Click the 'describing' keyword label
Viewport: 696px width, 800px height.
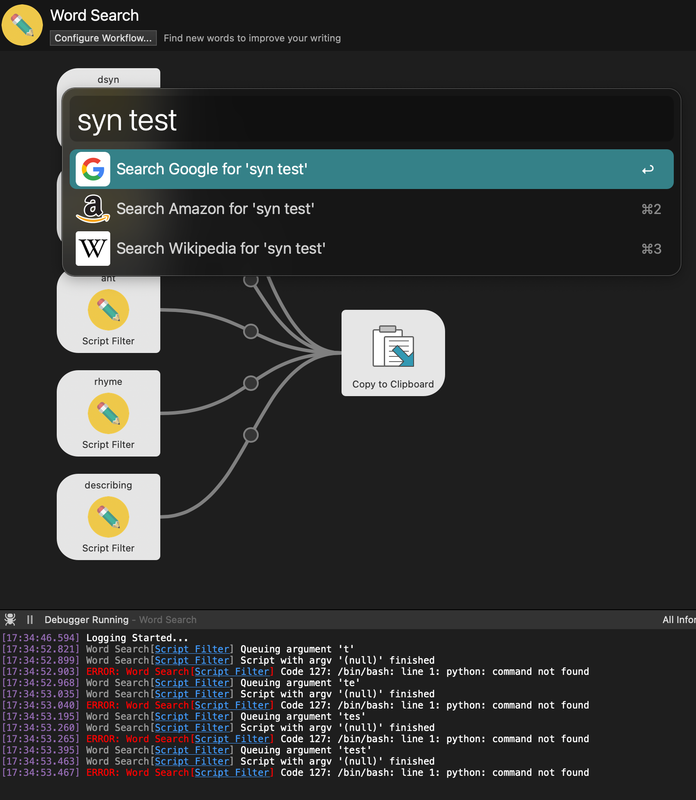coord(108,485)
